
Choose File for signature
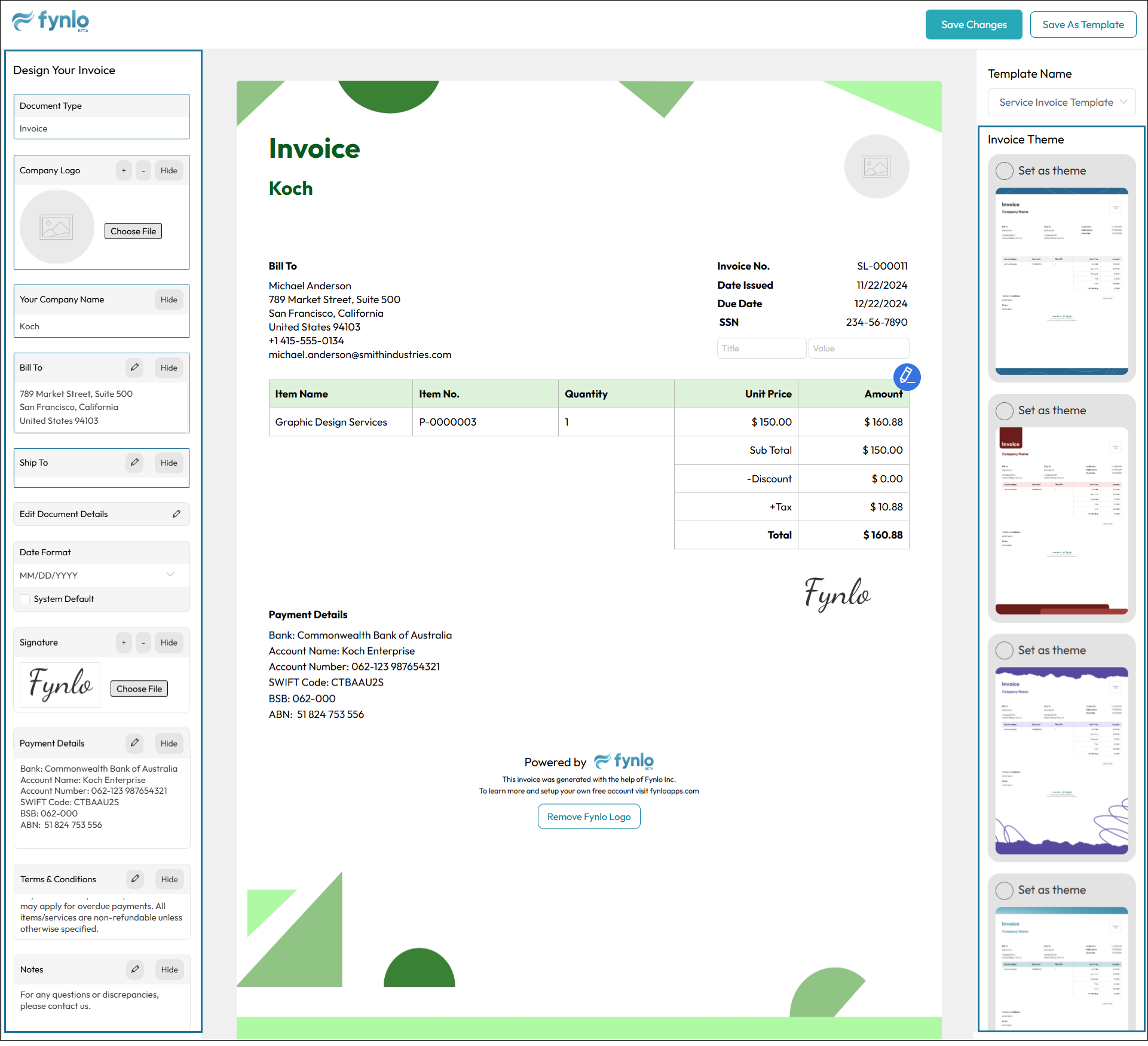coord(139,689)
